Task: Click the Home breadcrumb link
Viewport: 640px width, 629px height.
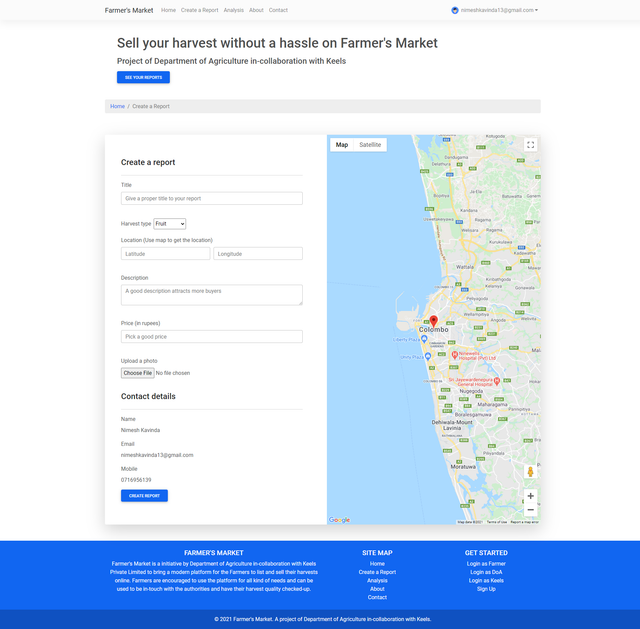Action: [x=118, y=106]
